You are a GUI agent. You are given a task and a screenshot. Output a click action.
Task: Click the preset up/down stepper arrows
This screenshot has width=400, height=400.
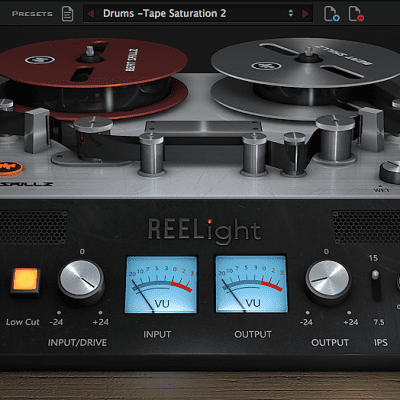[291, 13]
